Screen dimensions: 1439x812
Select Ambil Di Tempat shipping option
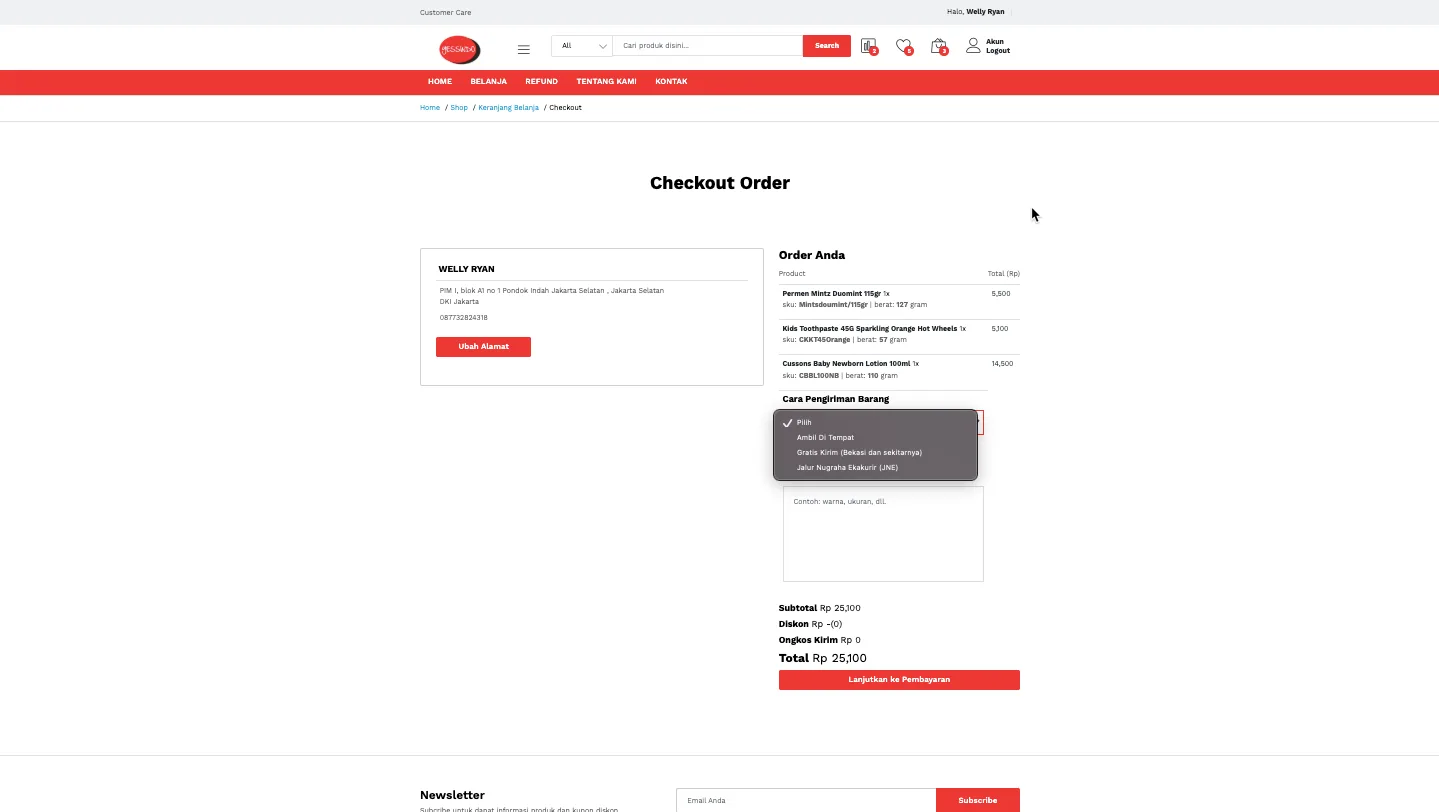point(825,438)
